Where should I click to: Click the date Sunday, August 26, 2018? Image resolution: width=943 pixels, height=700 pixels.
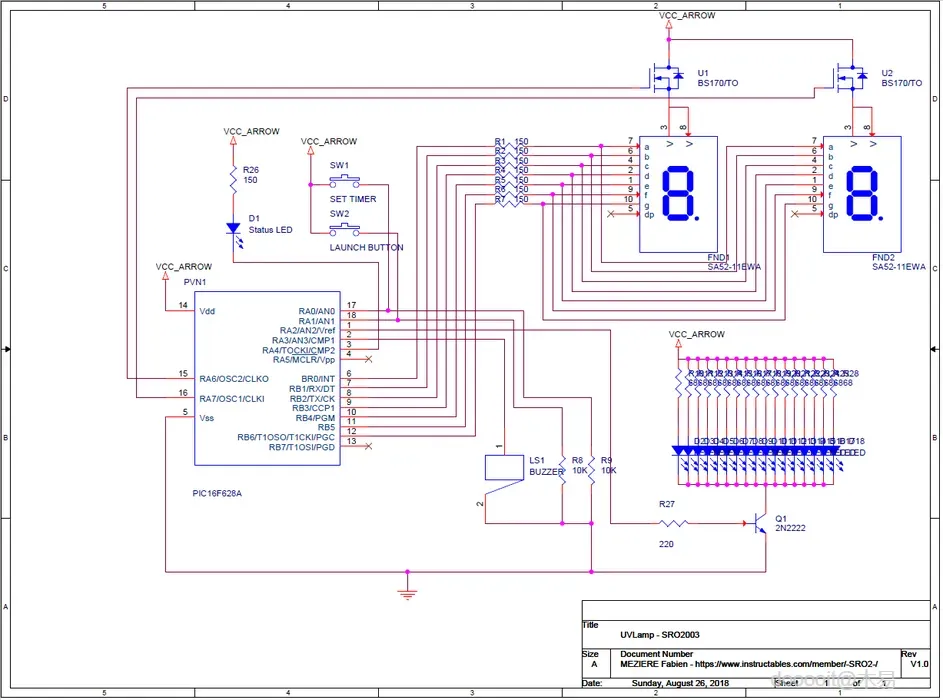click(680, 683)
